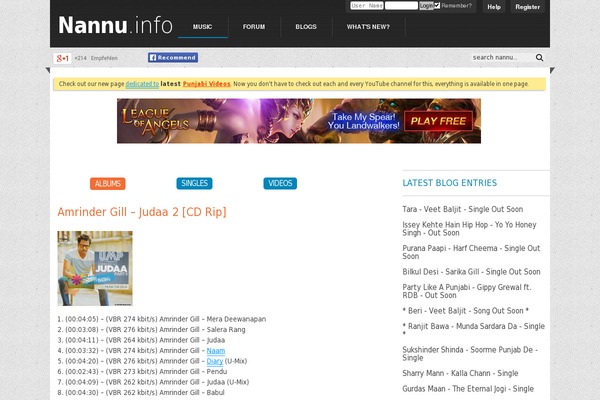
Task: Open the Punjabi Videos link
Action: click(x=207, y=84)
